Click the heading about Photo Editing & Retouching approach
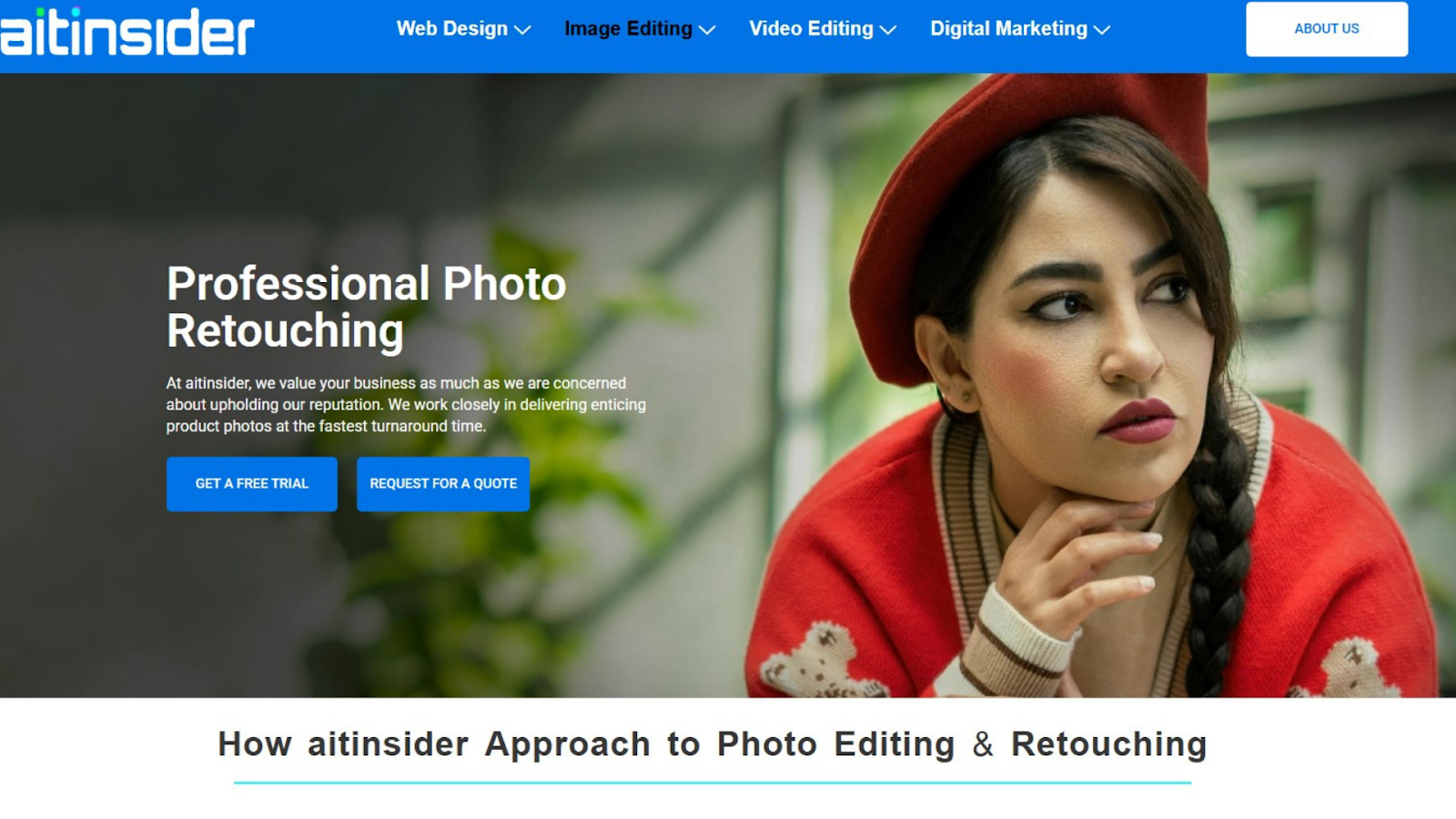Screen dimensions: 1456x819 tap(713, 744)
